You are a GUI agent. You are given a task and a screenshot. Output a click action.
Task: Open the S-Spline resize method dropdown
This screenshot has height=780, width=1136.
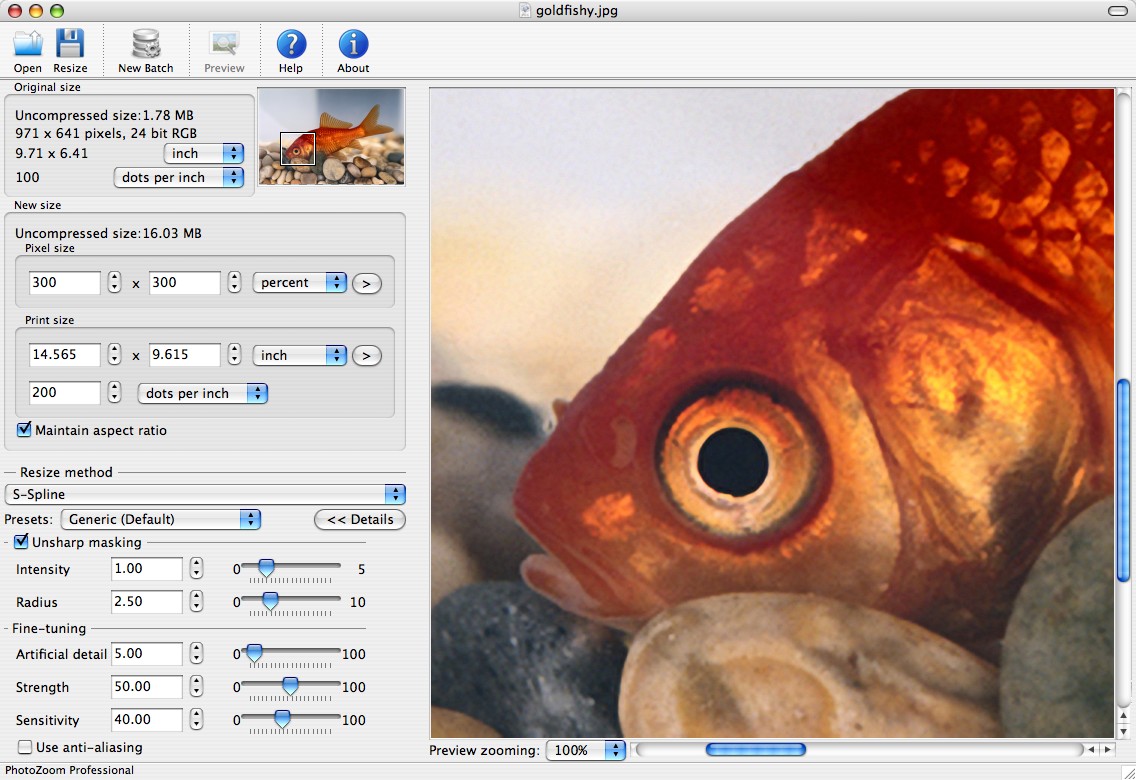pyautogui.click(x=205, y=494)
